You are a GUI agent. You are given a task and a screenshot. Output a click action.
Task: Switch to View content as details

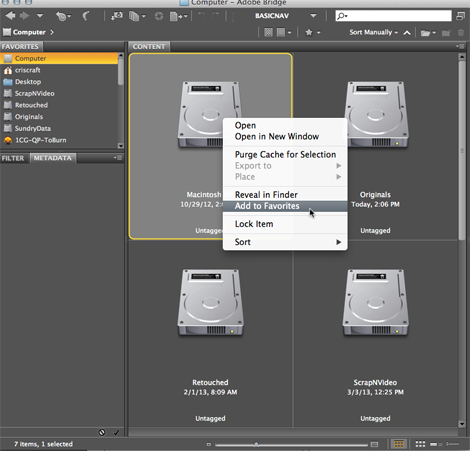pyautogui.click(x=436, y=444)
